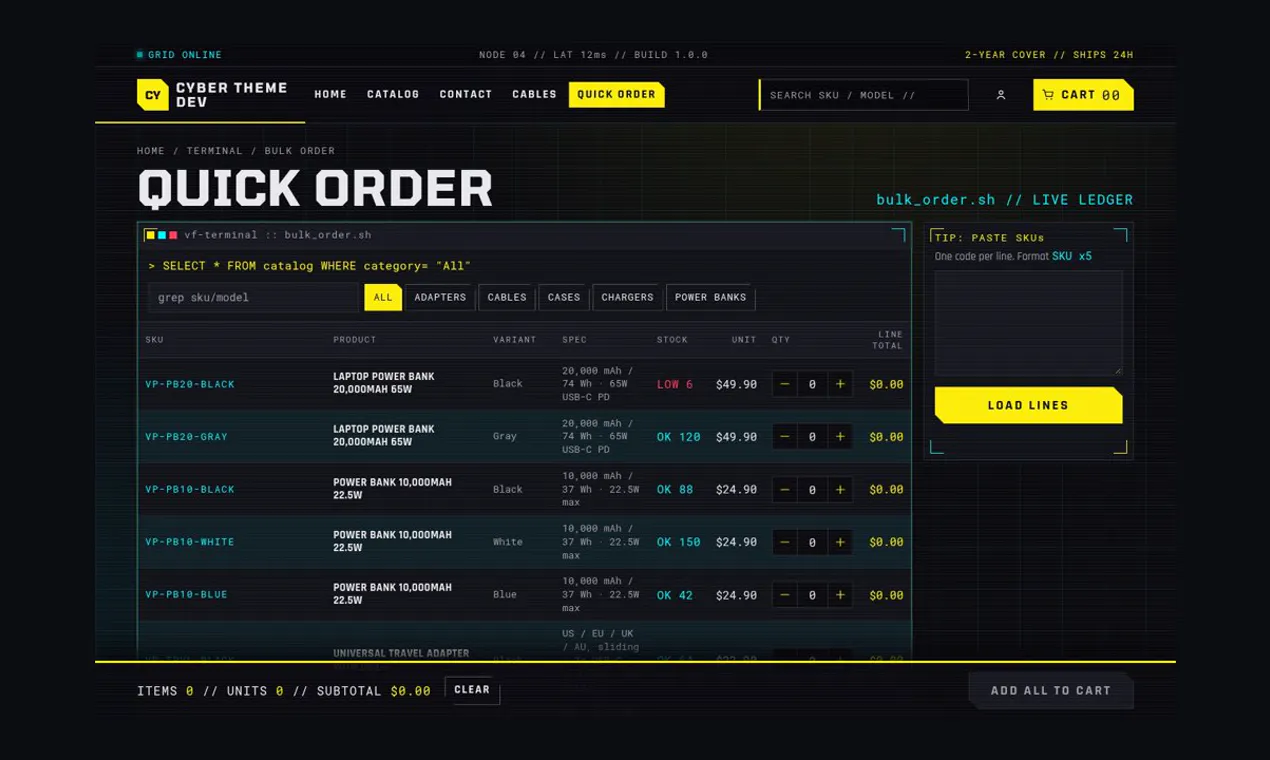The height and width of the screenshot is (760, 1270).
Task: Open the cart button
Action: [x=1083, y=95]
